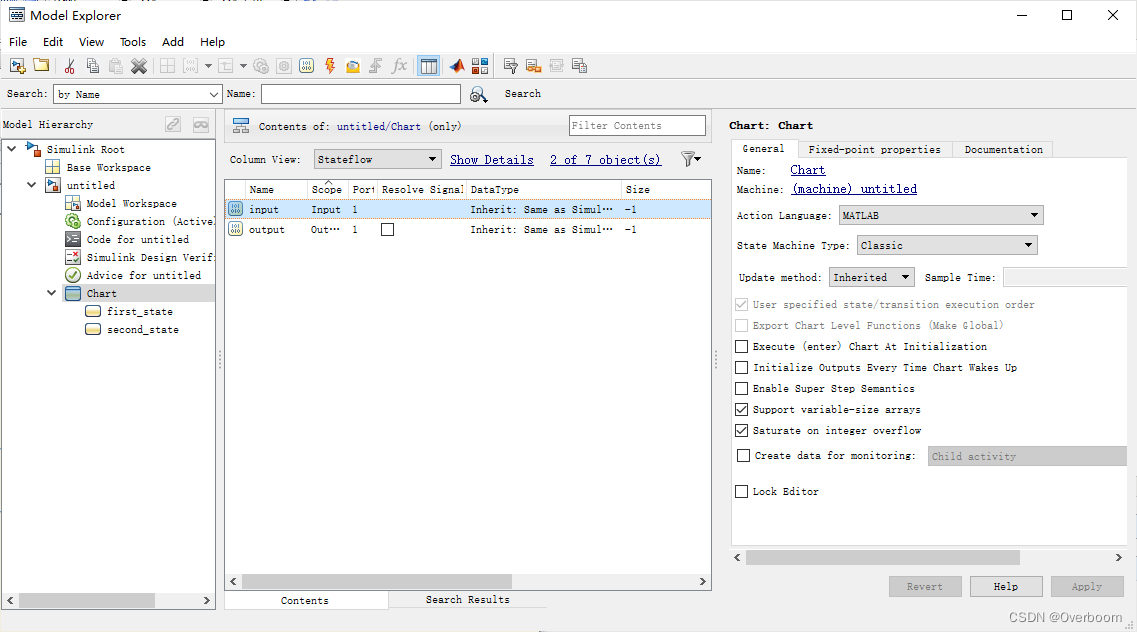Click the input row data icon

coord(236,209)
